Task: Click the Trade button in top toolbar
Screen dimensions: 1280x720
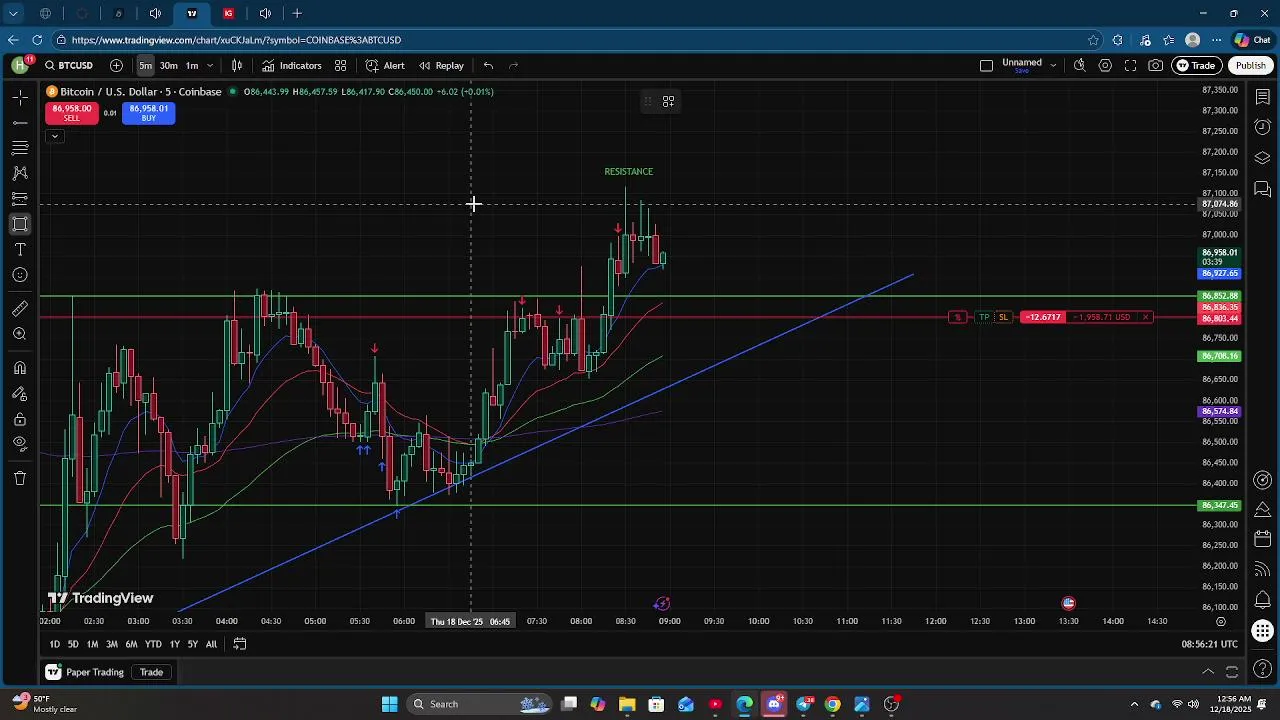Action: point(1196,66)
